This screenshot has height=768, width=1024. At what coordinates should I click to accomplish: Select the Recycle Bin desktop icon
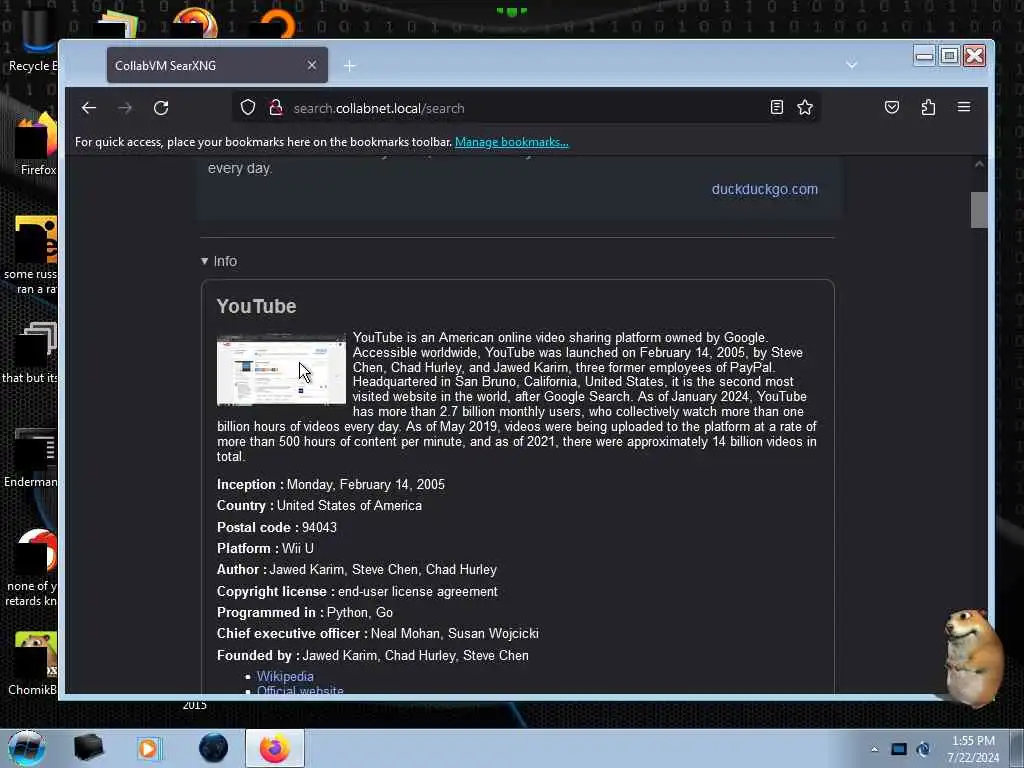(x=33, y=39)
